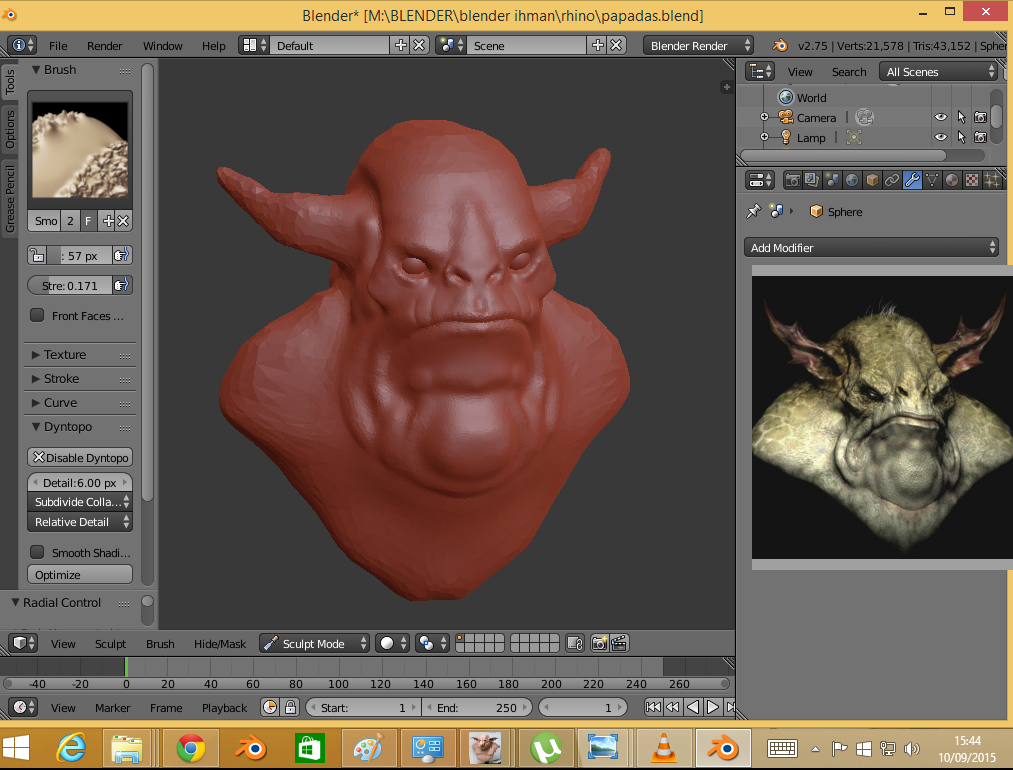Click the brush Strength slider
The height and width of the screenshot is (770, 1013).
(x=70, y=286)
